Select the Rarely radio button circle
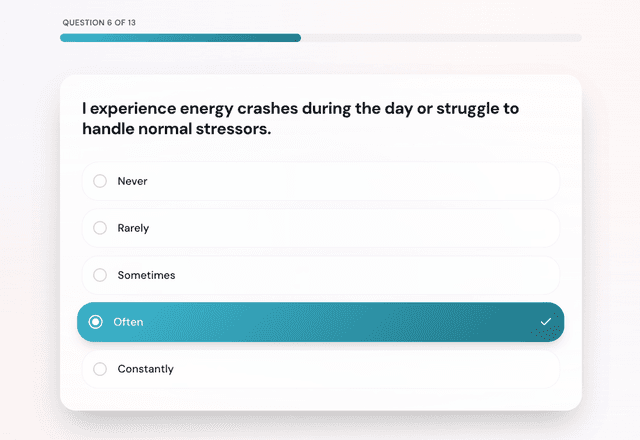This screenshot has height=440, width=640. coord(100,228)
